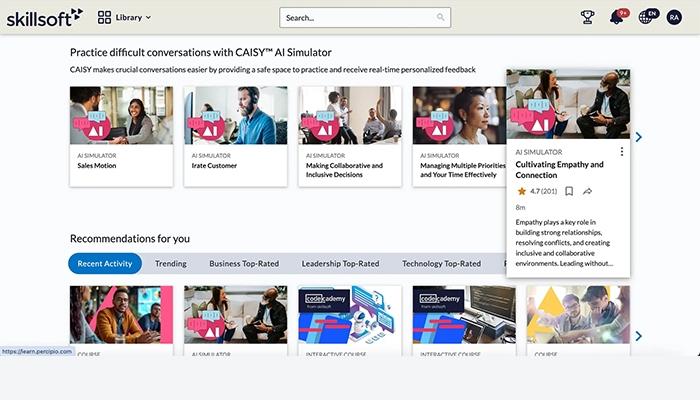Screen dimensions: 700x400
Task: Open the Cultivating Empathy and Connection title
Action: click(559, 169)
